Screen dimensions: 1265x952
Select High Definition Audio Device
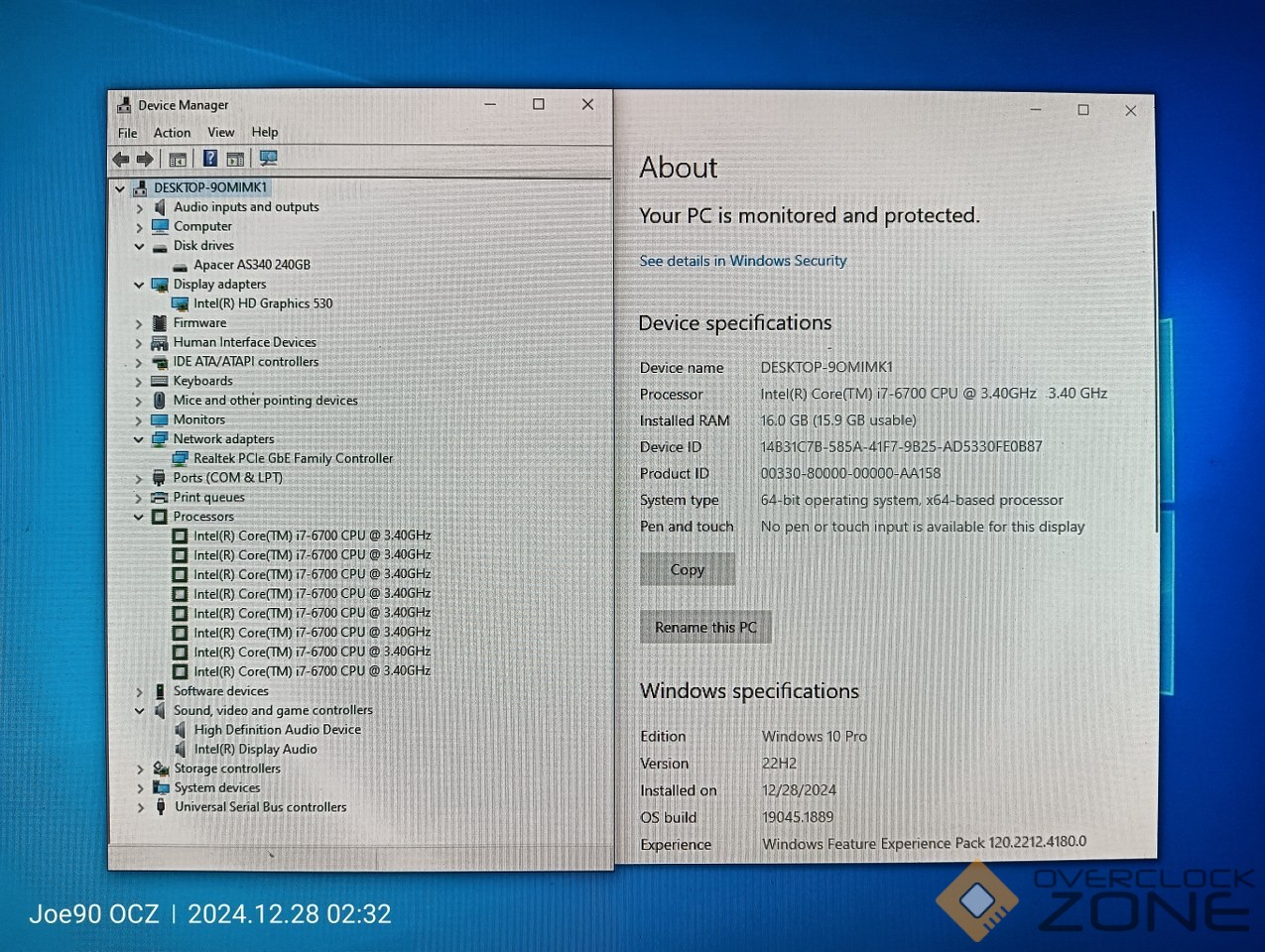coord(278,730)
